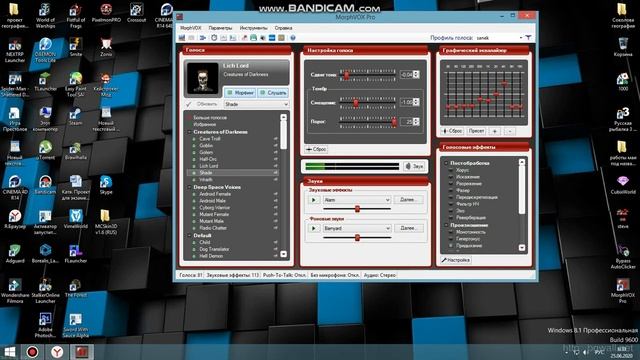Click Далее next to Alarm
This screenshot has height=360, width=640.
[408, 200]
